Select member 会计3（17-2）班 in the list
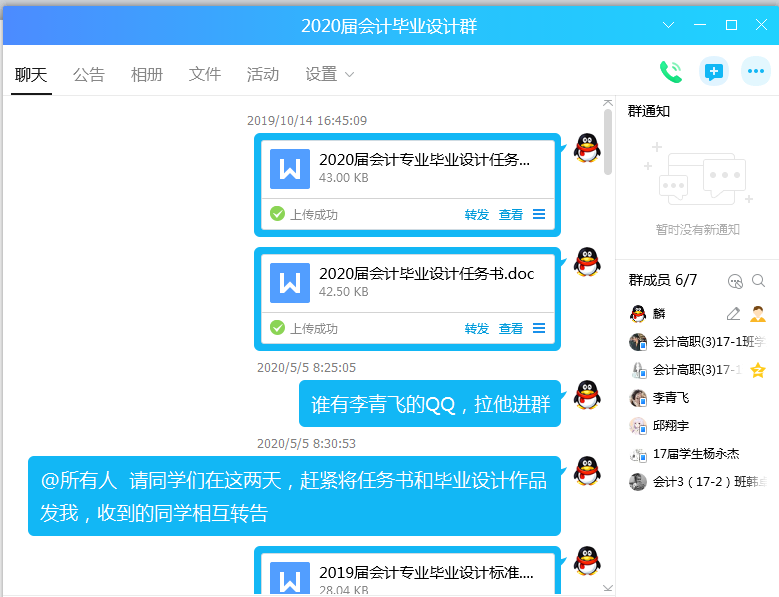 697,482
